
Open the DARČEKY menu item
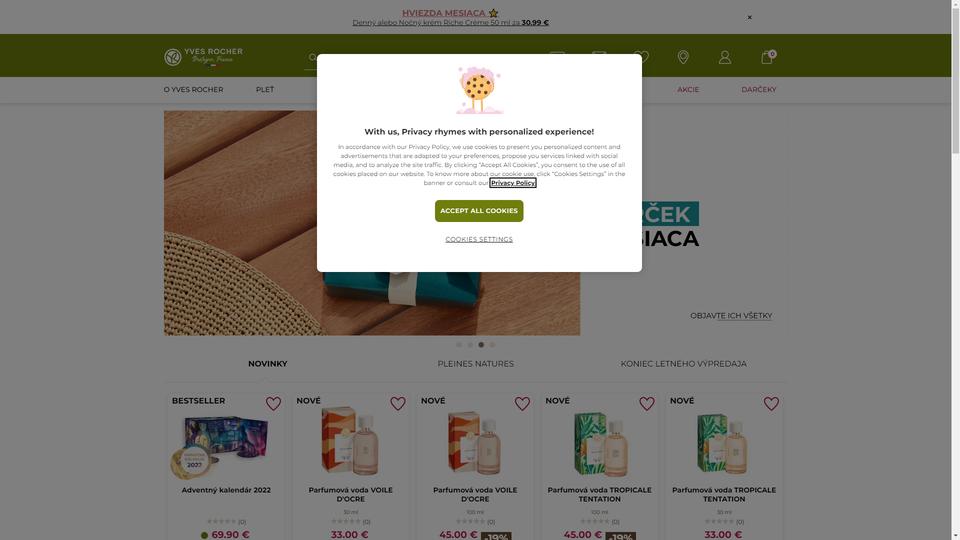pos(759,89)
